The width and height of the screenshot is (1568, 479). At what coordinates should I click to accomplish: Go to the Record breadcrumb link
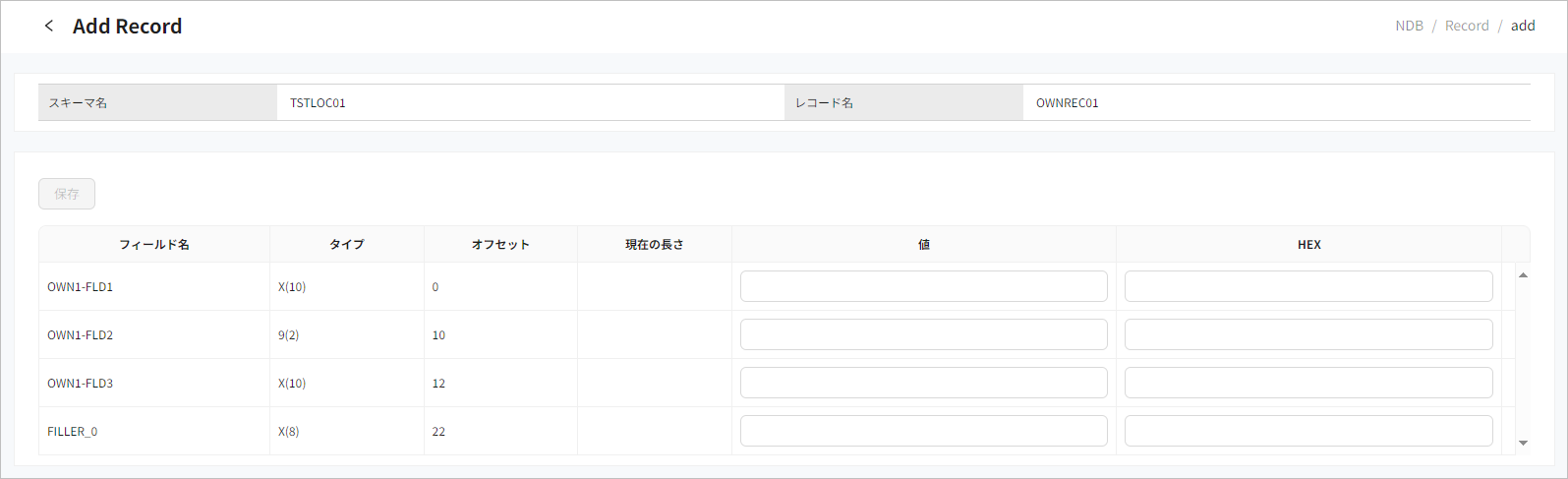point(1466,26)
